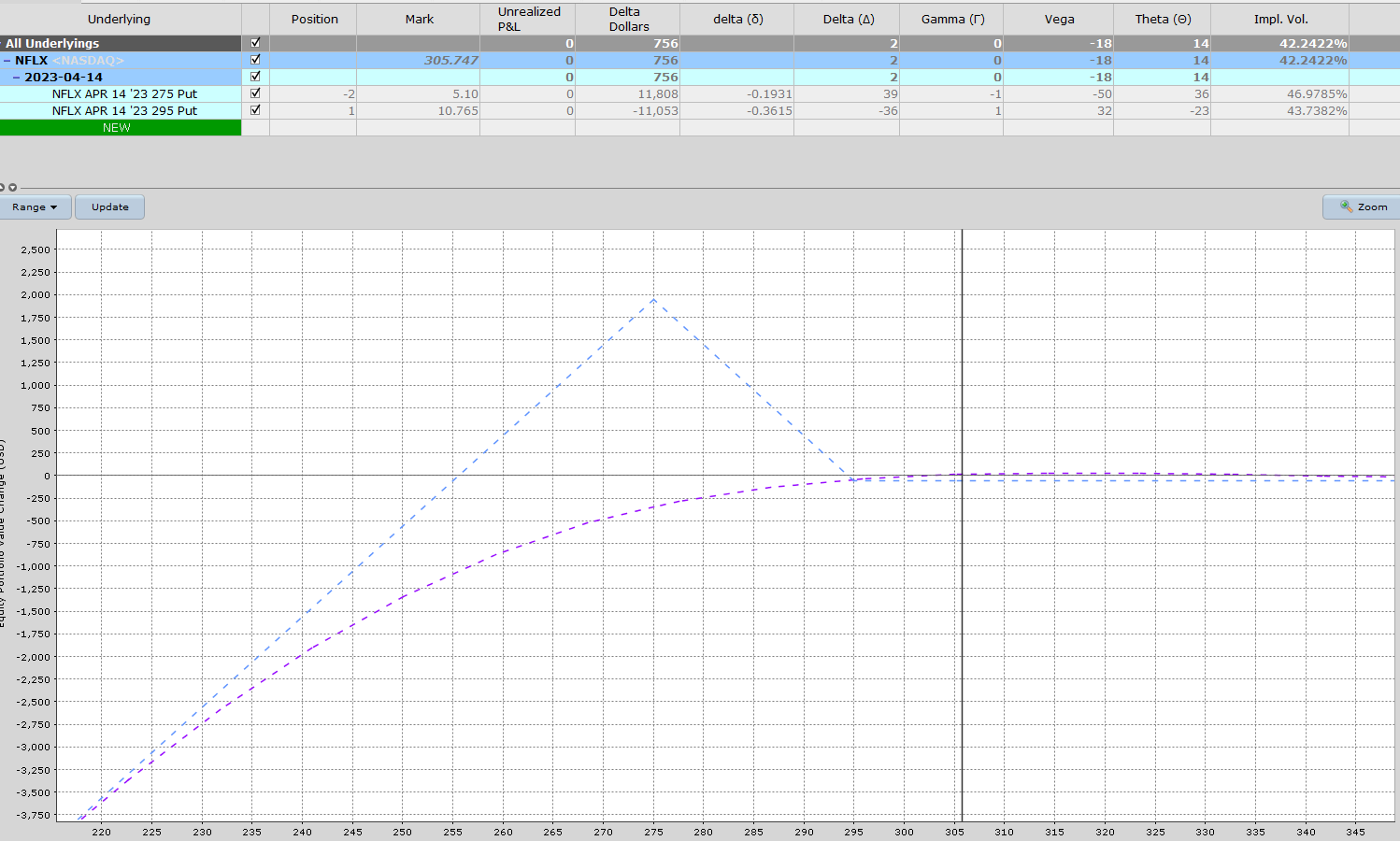Click the uppercase Delta (Δ) column header

pyautogui.click(x=848, y=19)
